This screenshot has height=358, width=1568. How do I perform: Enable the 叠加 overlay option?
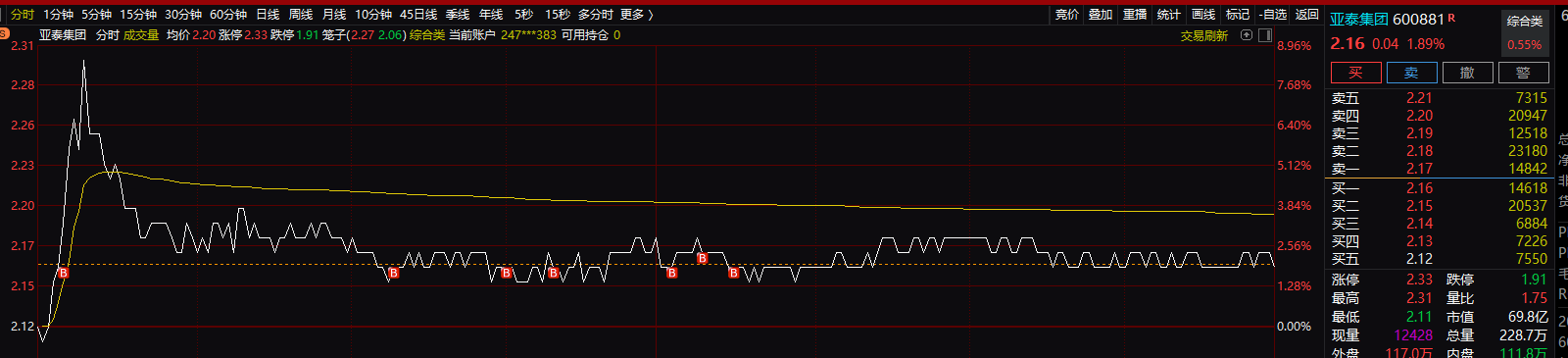point(1101,14)
